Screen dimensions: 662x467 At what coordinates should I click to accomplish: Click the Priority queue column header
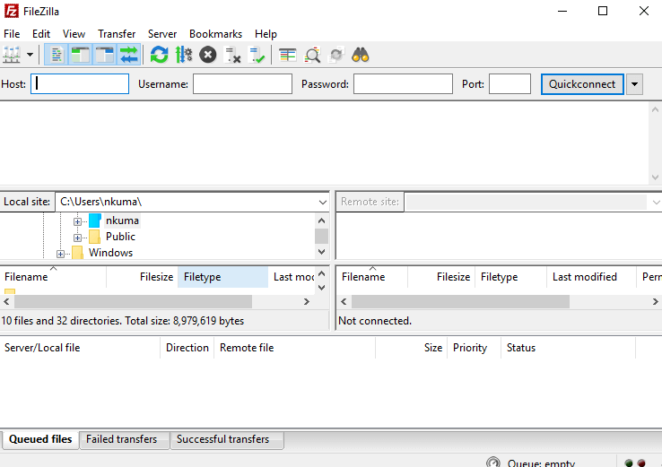pos(474,348)
